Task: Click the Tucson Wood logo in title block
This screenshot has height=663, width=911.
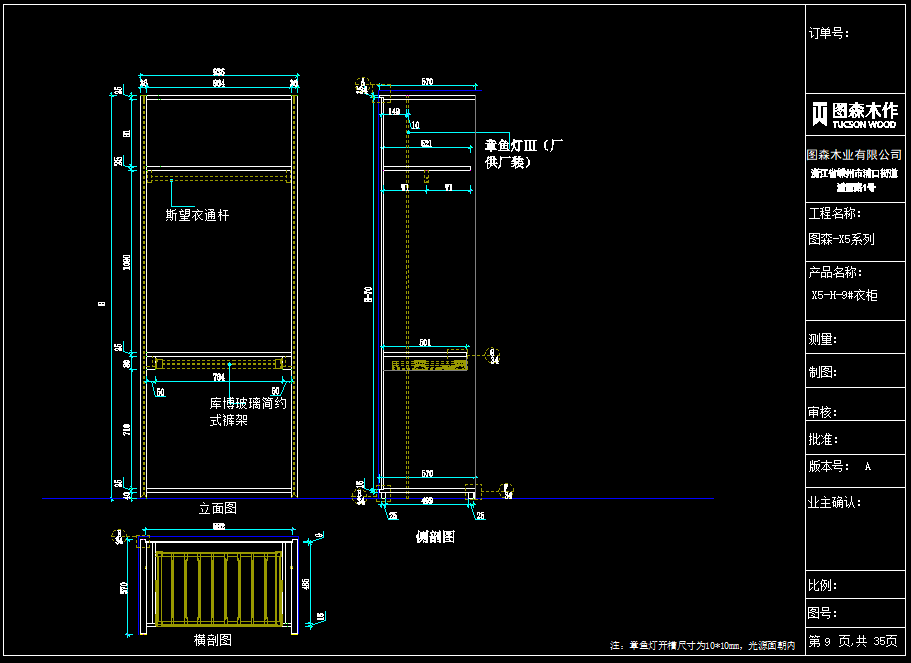Action: coord(854,114)
